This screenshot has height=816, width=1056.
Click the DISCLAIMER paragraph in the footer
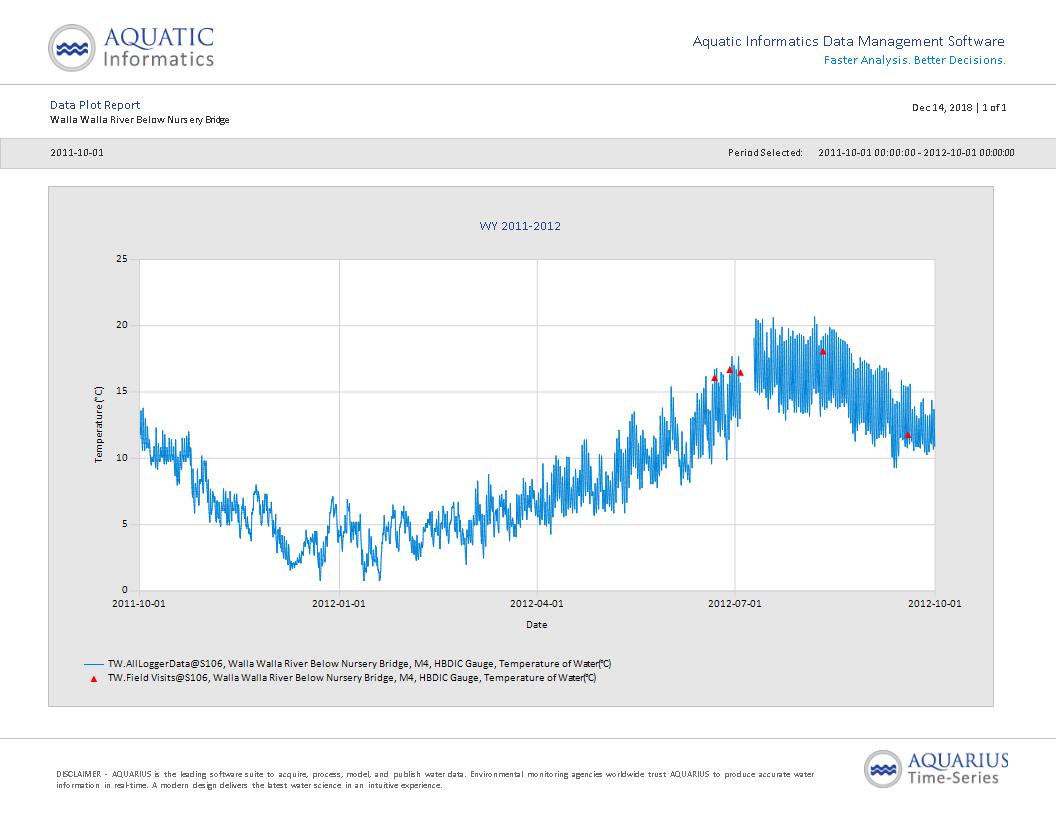point(435,780)
